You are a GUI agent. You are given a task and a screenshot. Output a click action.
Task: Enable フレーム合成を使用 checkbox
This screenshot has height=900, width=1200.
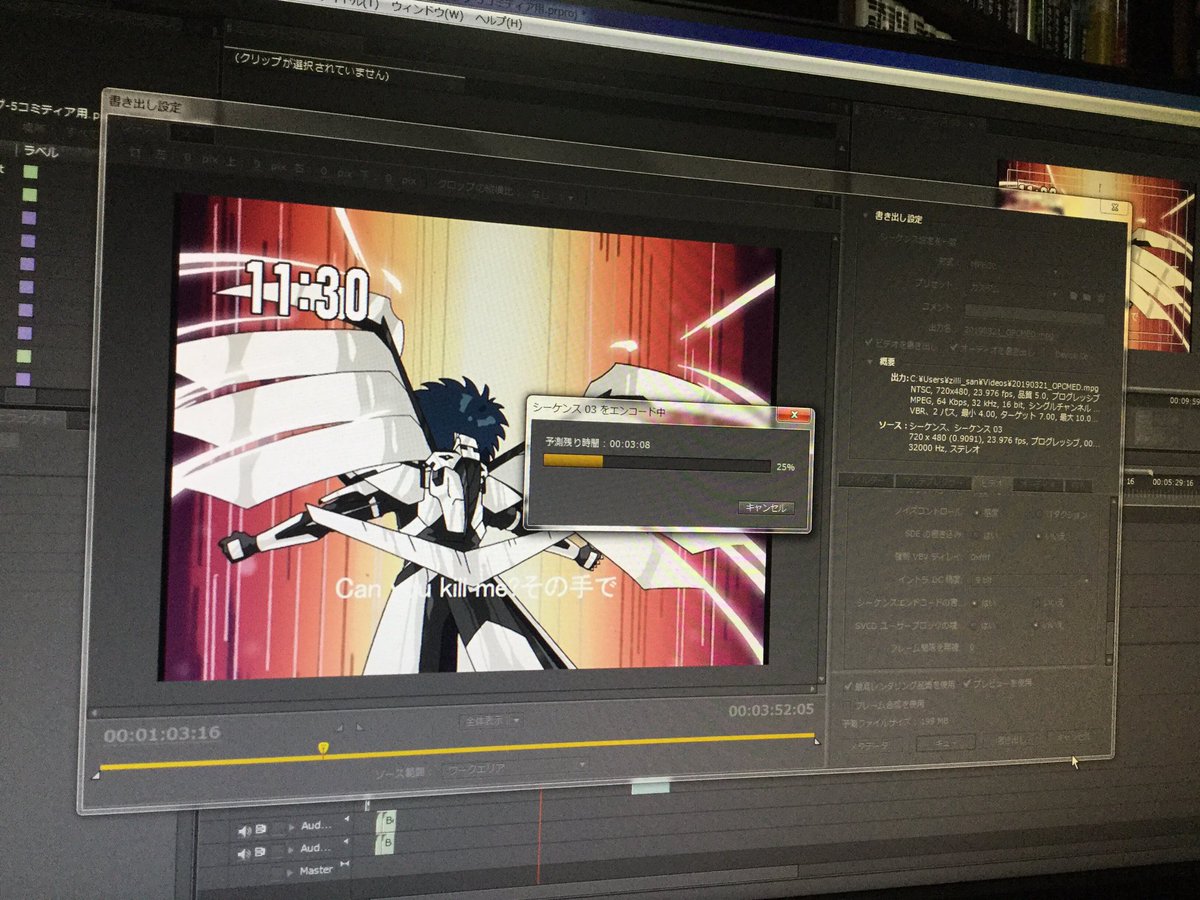coord(848,705)
